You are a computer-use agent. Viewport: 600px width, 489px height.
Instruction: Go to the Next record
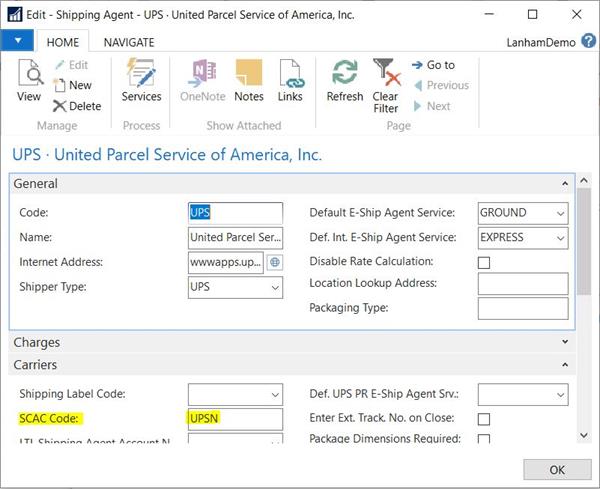[x=432, y=106]
